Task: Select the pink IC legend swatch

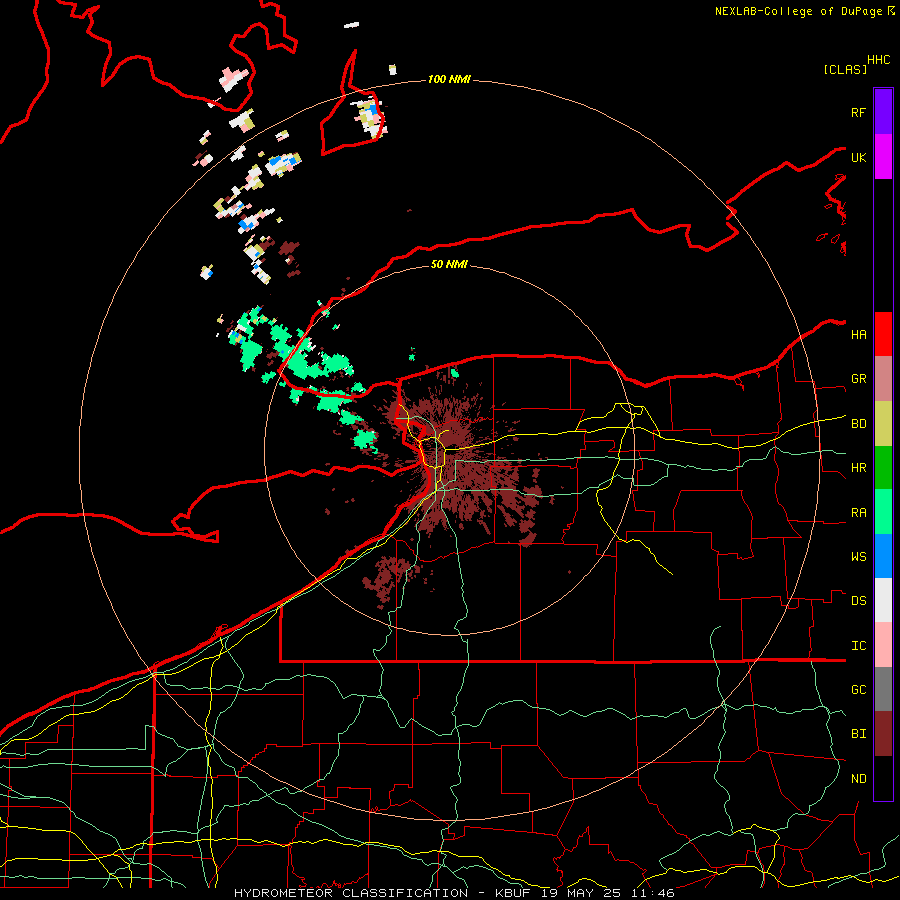Action: pos(883,645)
